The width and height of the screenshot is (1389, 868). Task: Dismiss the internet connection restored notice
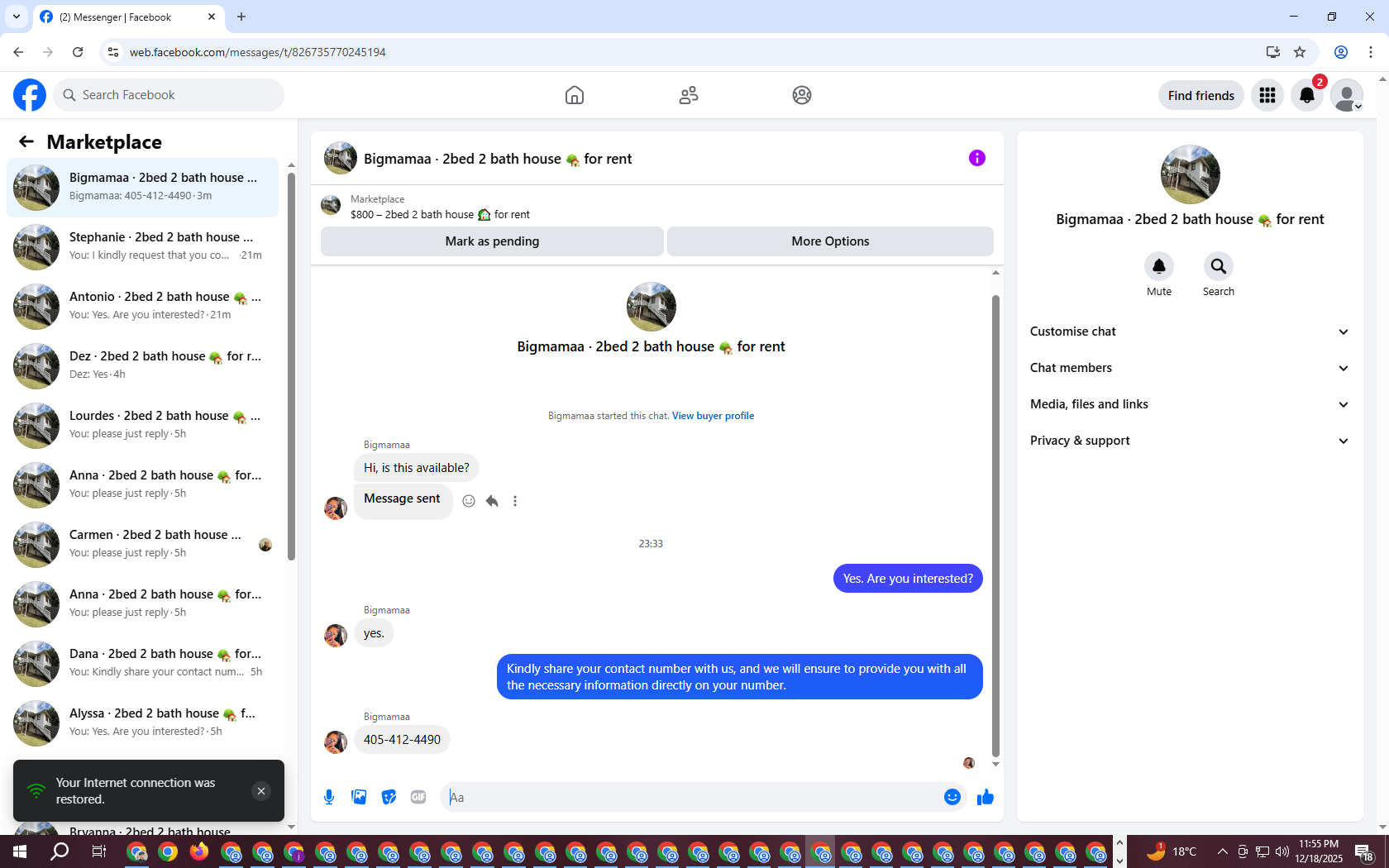[261, 791]
